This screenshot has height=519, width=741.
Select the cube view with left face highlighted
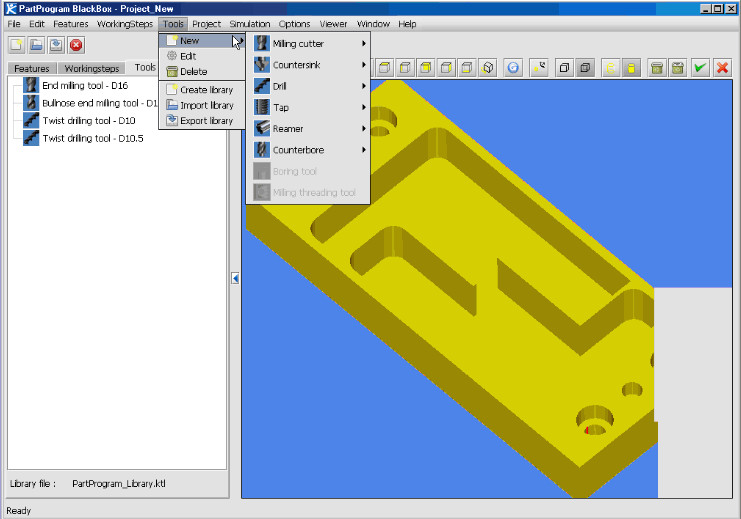click(x=405, y=68)
